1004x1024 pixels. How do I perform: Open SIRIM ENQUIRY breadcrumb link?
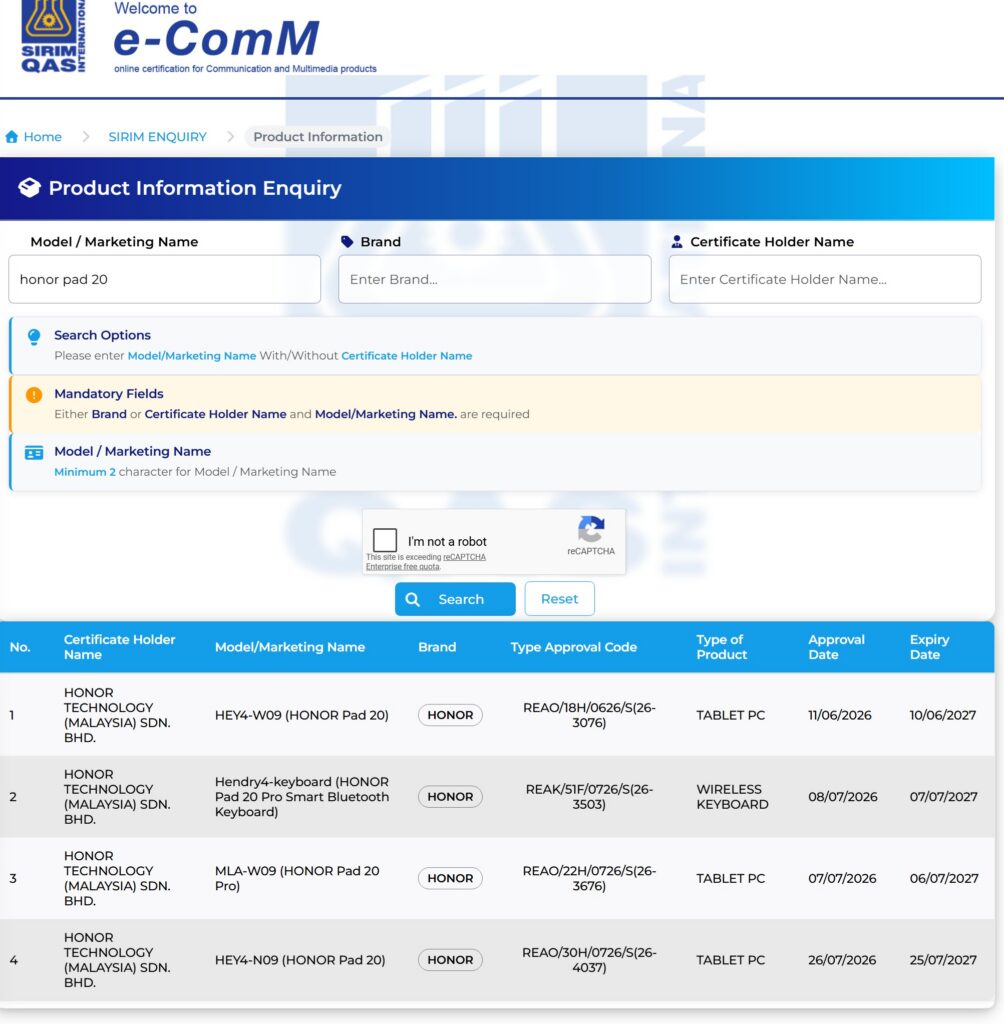pos(157,137)
